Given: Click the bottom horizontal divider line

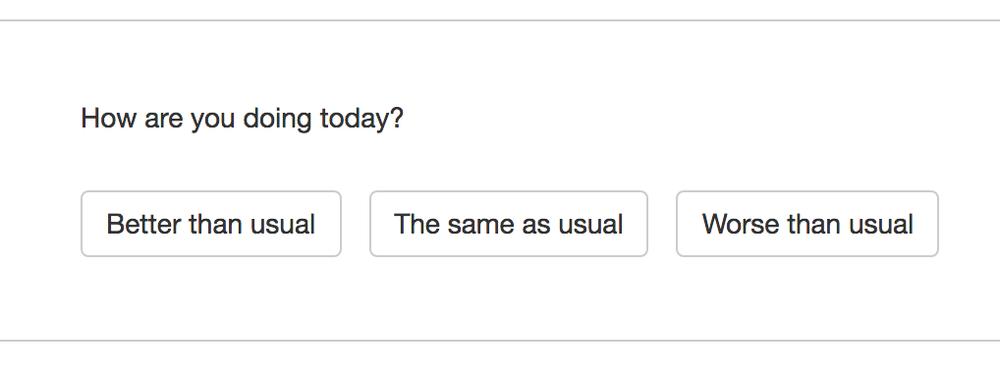Looking at the screenshot, I should [x=500, y=341].
